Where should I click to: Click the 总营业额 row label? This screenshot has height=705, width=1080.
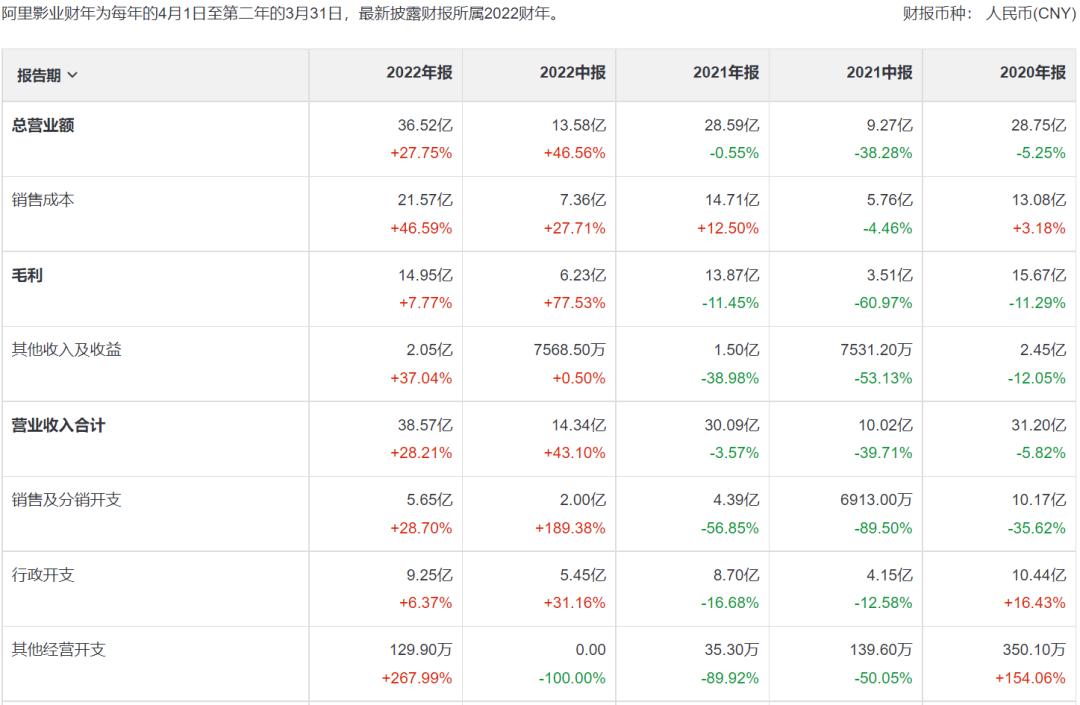pyautogui.click(x=42, y=125)
